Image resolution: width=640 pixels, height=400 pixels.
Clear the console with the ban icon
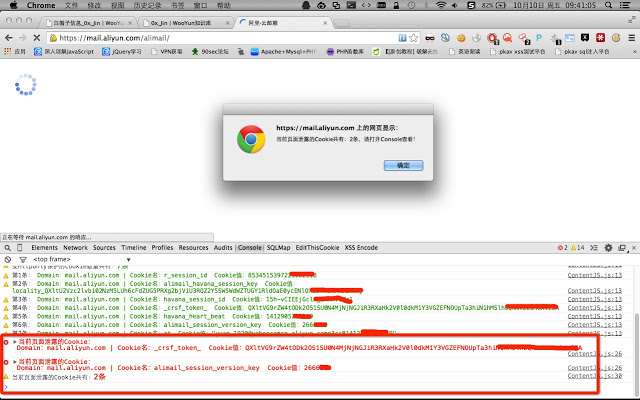pos(8,259)
